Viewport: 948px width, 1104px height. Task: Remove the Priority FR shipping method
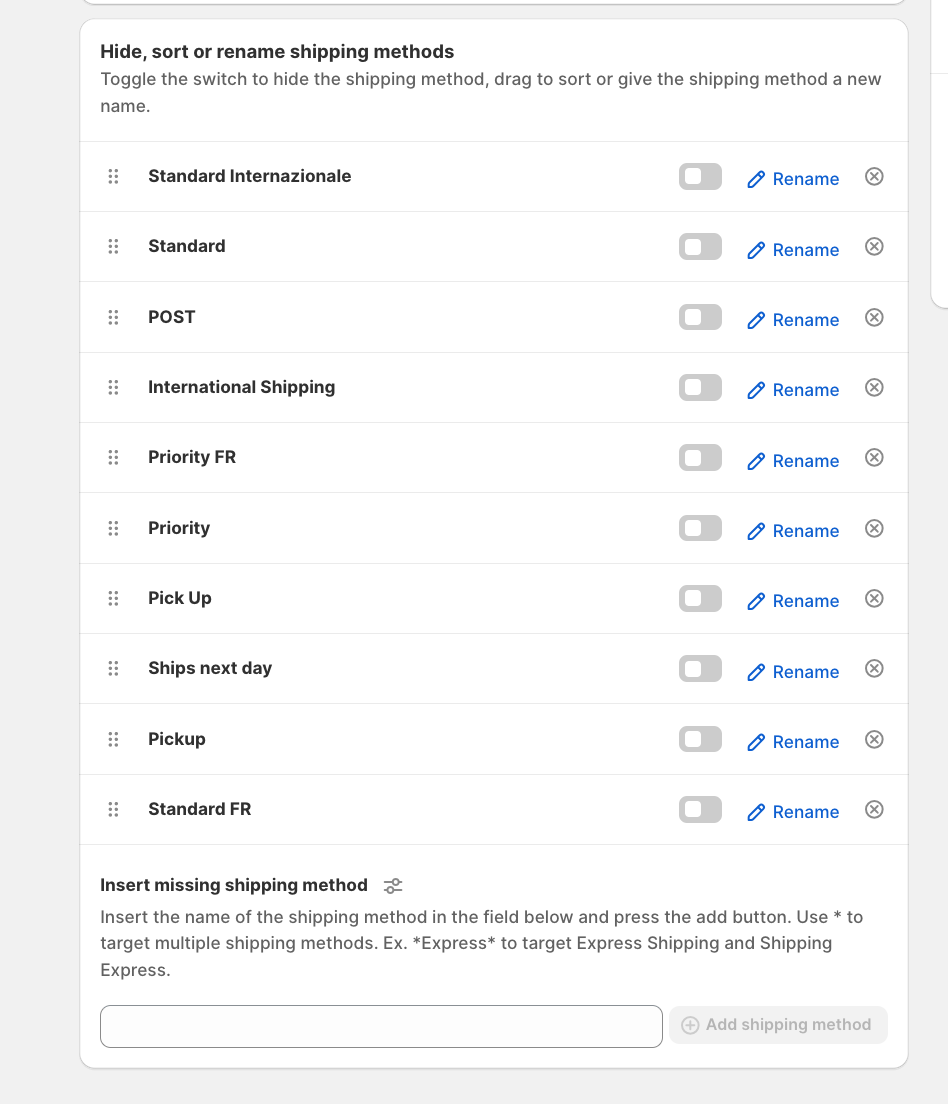[x=874, y=458]
